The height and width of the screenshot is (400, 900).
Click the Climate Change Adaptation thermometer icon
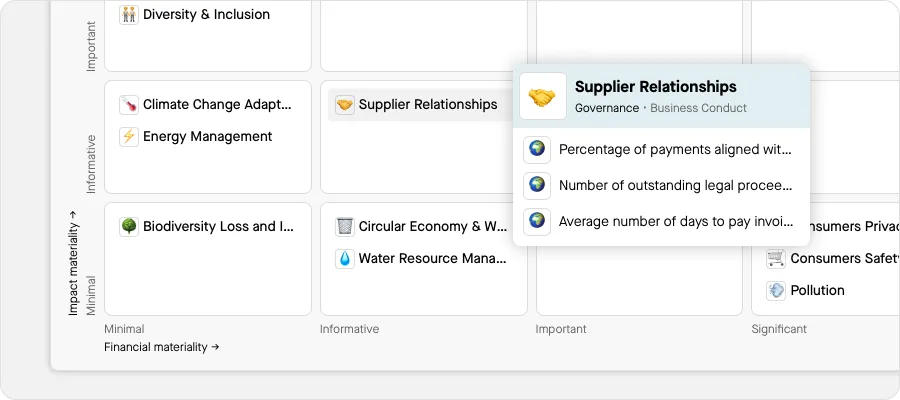(x=129, y=105)
